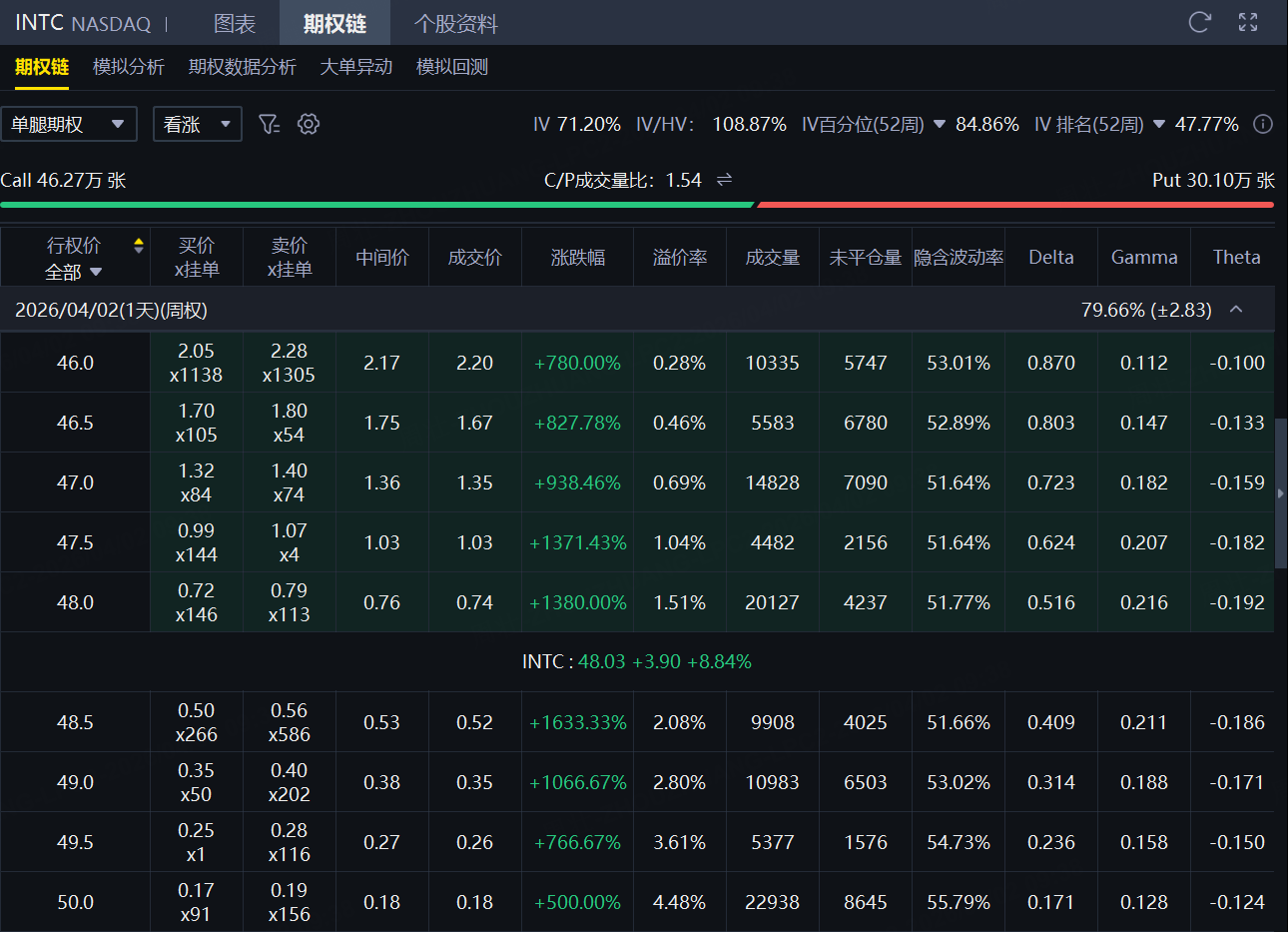This screenshot has height=932, width=1288.
Task: Open the 单腿期权 strategy dropdown
Action: click(69, 124)
